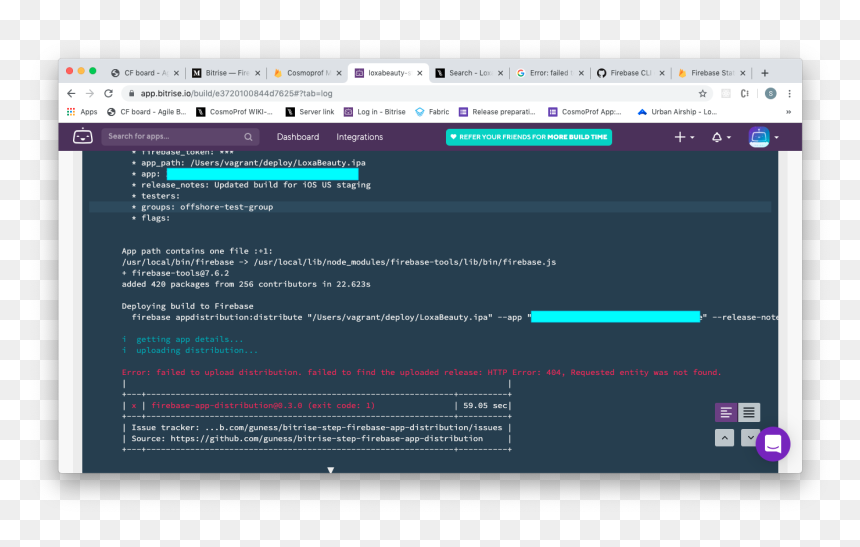Click 'firebase-app-distribution@0.3.0 (exit code: 1)' row

263,405
